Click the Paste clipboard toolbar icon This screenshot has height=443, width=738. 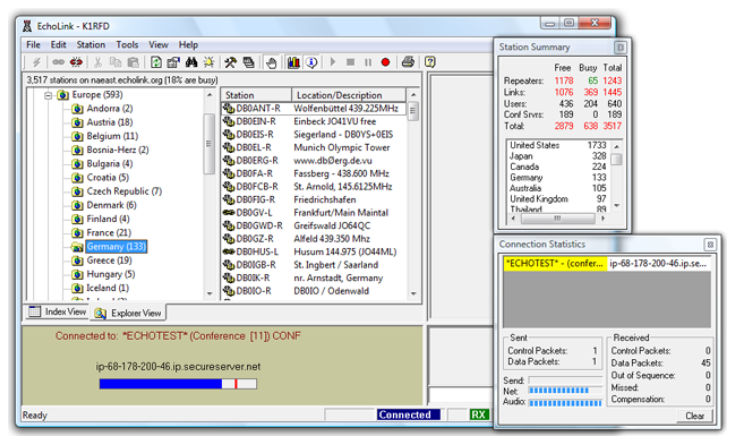click(133, 62)
